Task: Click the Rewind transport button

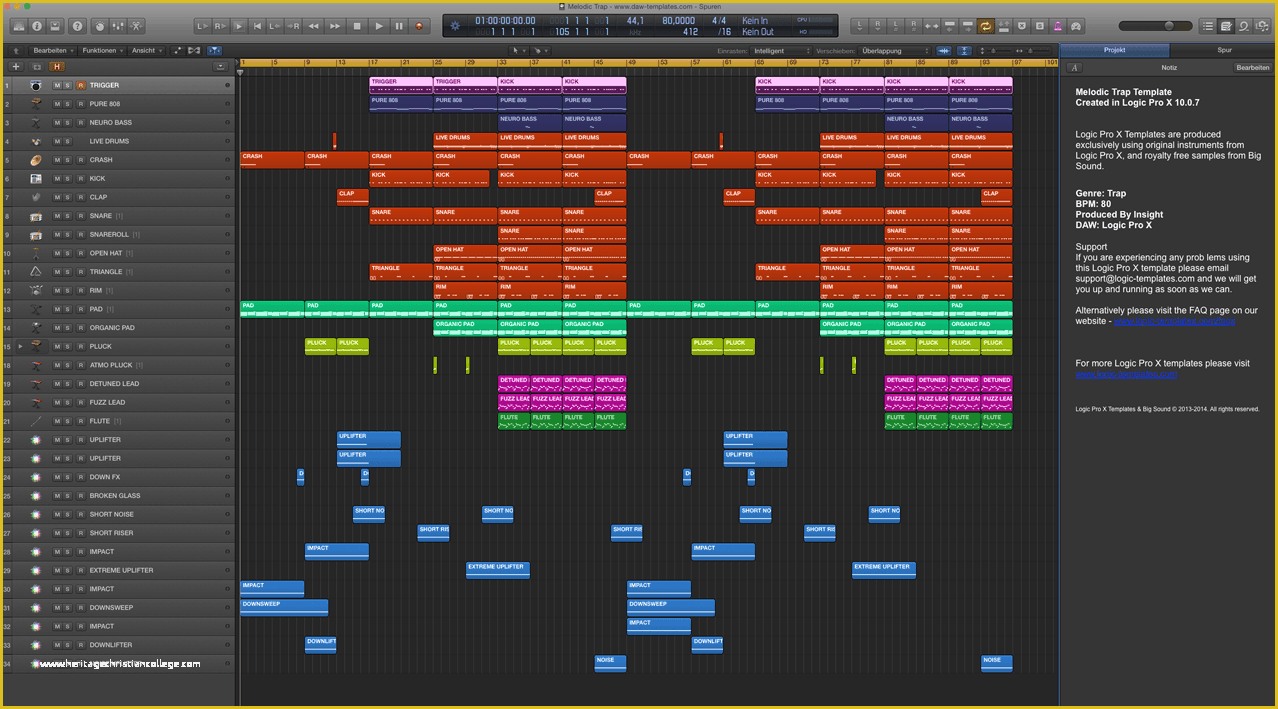Action: pos(313,26)
